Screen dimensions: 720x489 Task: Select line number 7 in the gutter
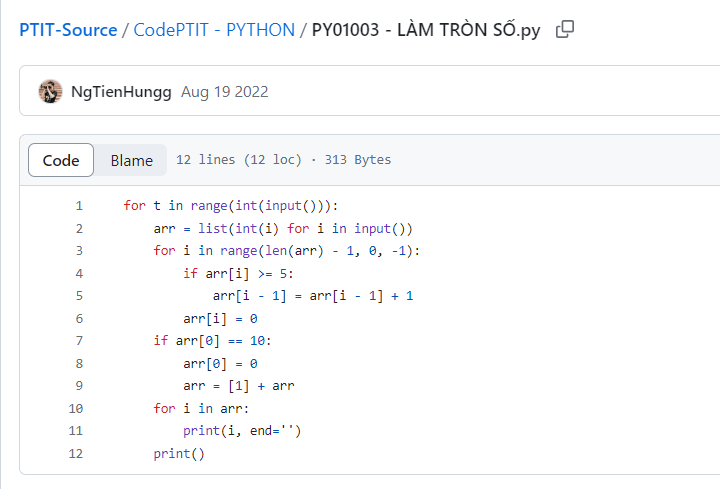tap(79, 341)
